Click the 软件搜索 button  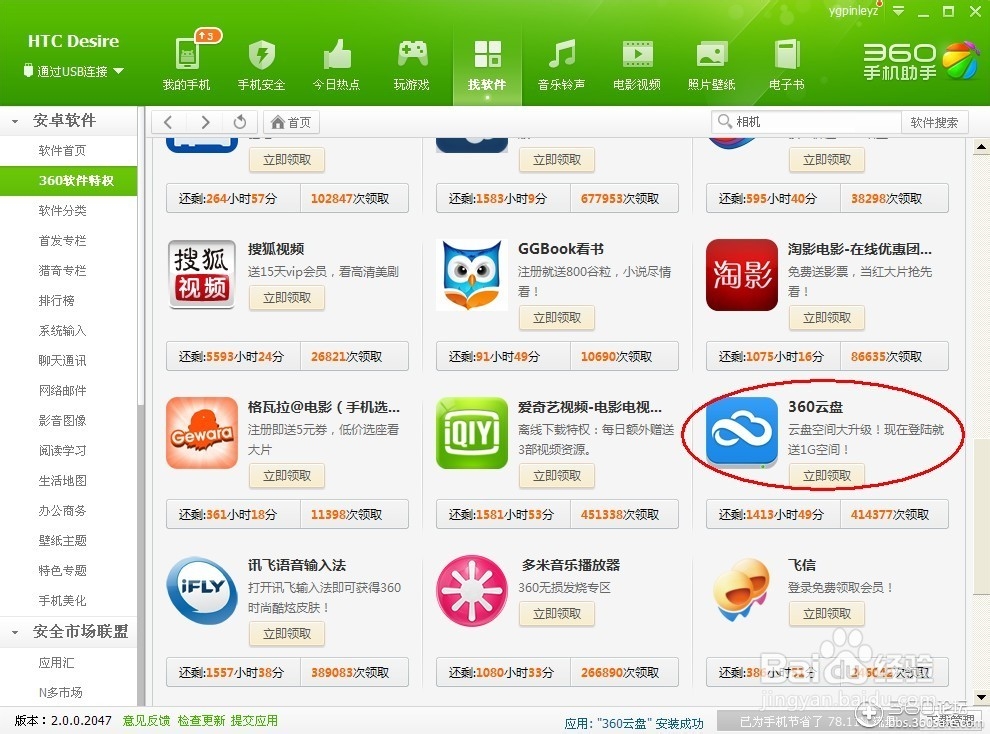[934, 122]
